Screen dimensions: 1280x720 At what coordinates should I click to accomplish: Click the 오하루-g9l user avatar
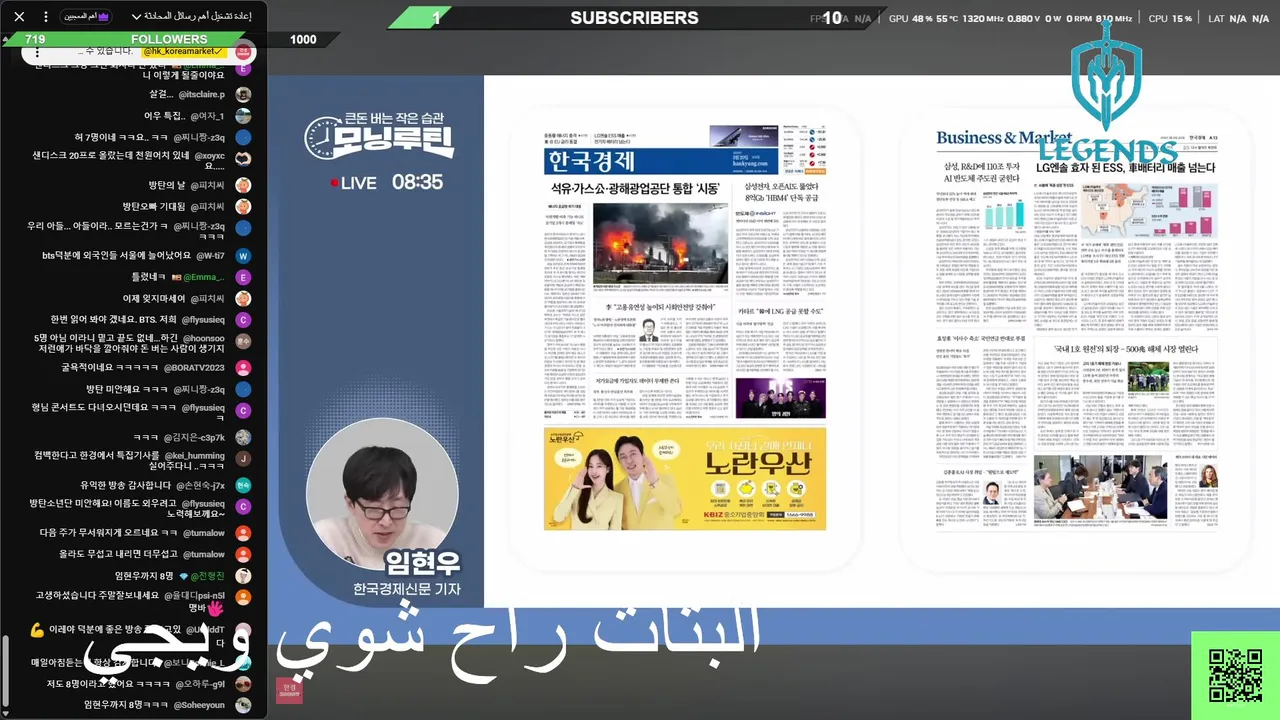point(243,684)
